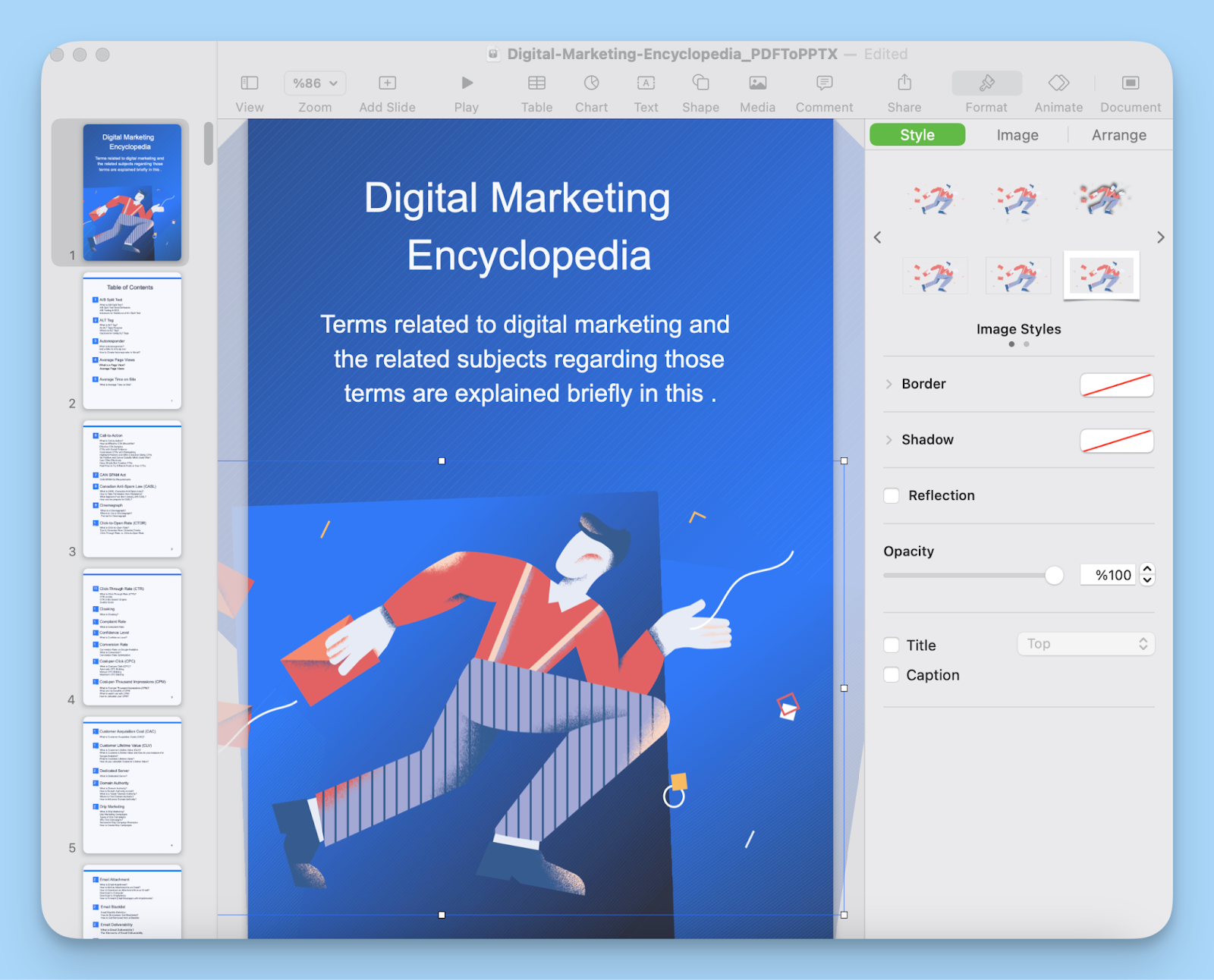The image size is (1214, 980).
Task: Open the Animate panel
Action: point(1058,91)
